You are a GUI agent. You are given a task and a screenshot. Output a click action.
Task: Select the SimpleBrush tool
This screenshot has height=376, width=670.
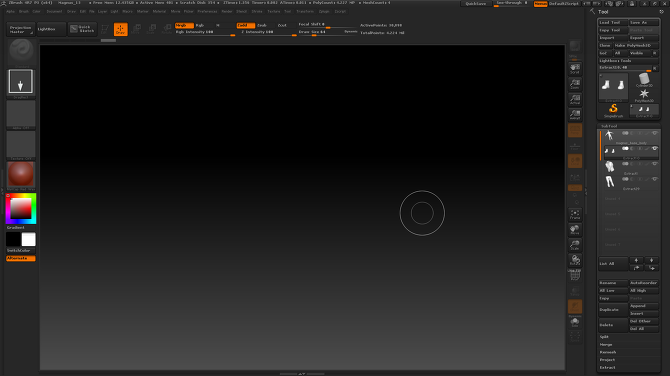pyautogui.click(x=613, y=111)
